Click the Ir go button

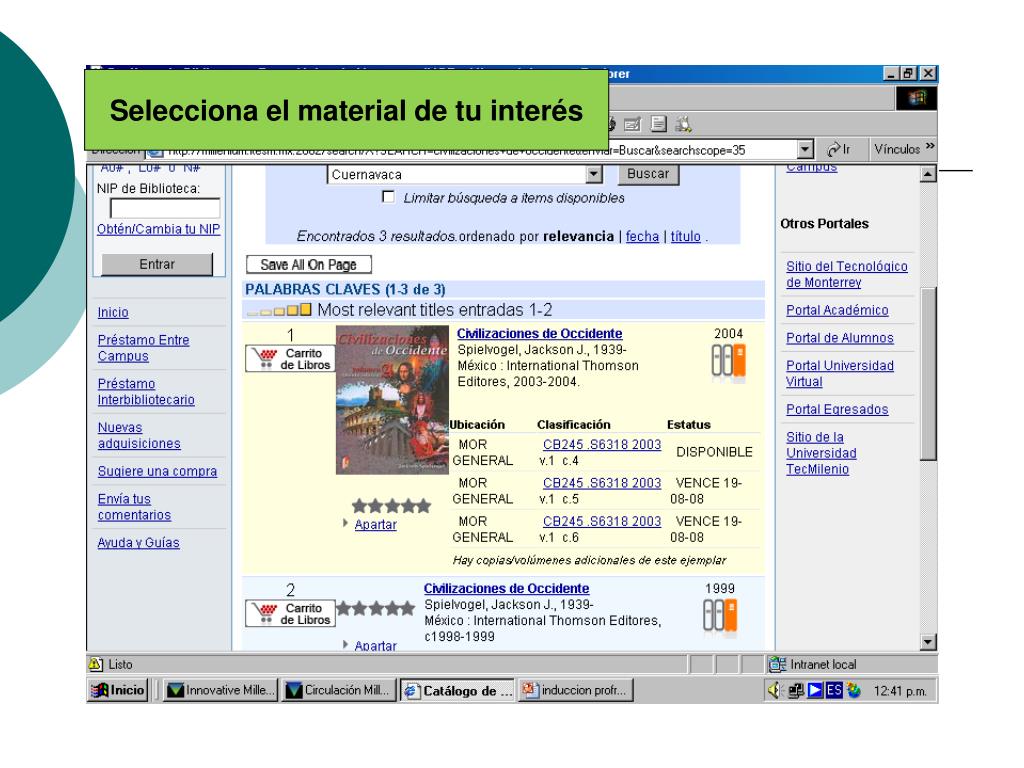tap(839, 150)
